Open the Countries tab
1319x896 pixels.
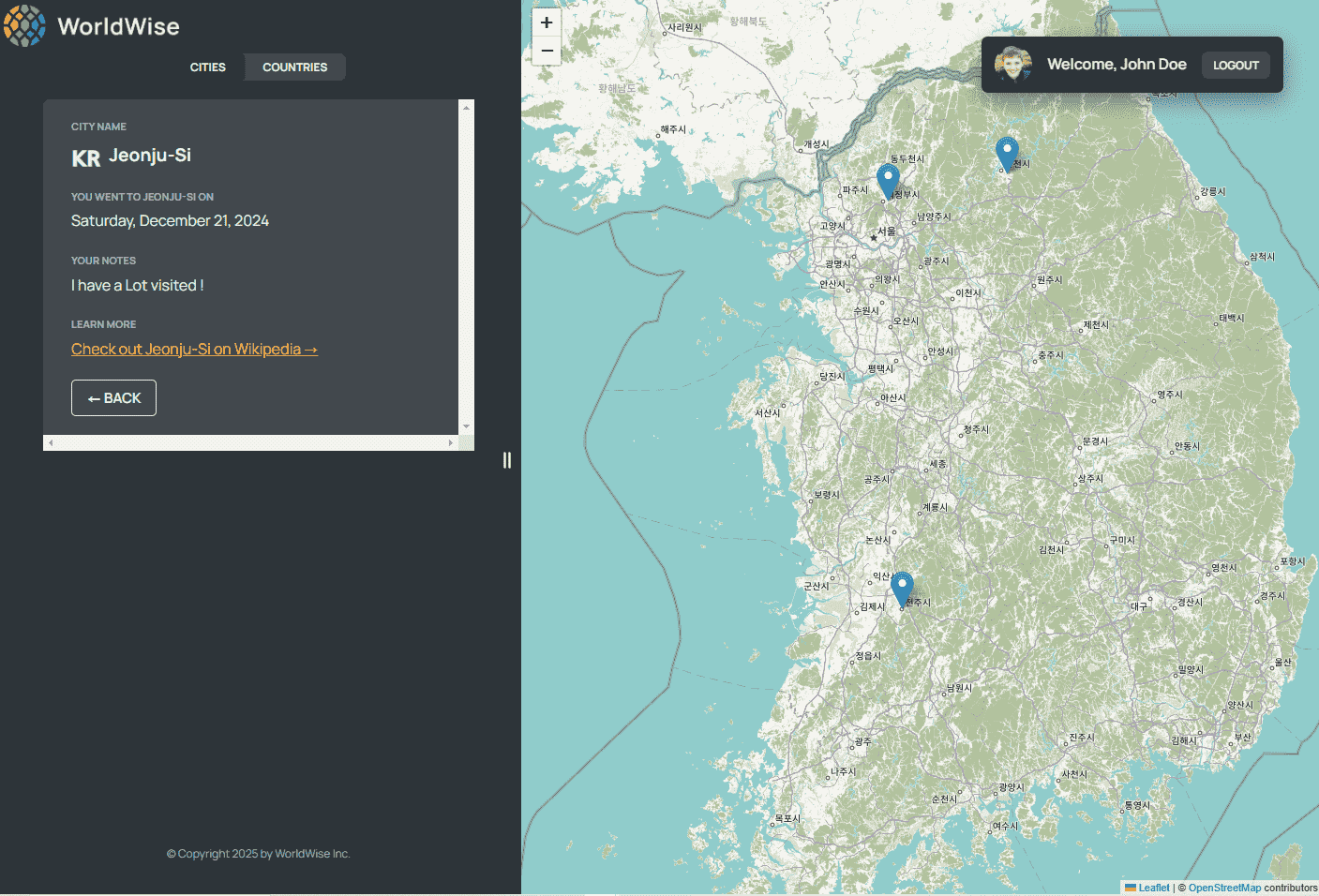294,67
